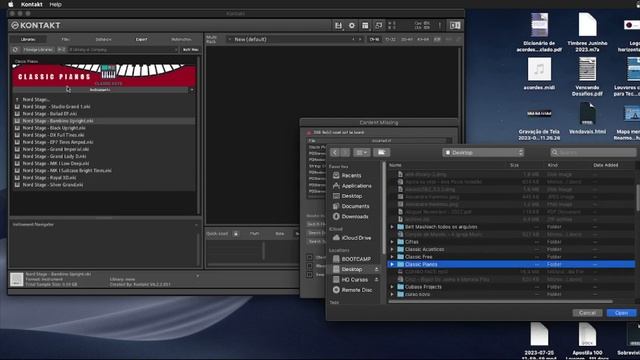This screenshot has width=640, height=360.
Task: Expand the Cifras folder
Action: (392, 242)
